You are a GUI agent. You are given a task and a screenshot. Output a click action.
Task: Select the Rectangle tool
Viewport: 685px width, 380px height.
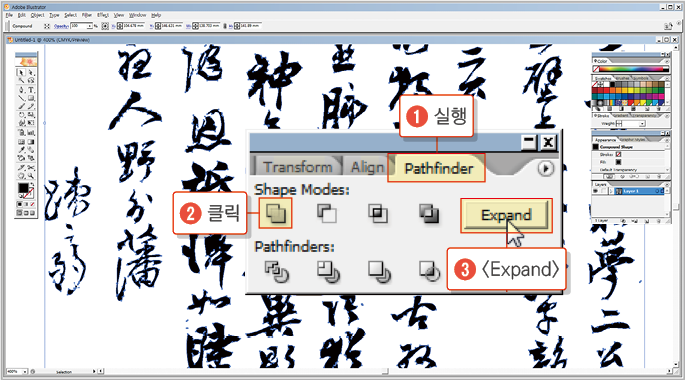(x=31, y=98)
